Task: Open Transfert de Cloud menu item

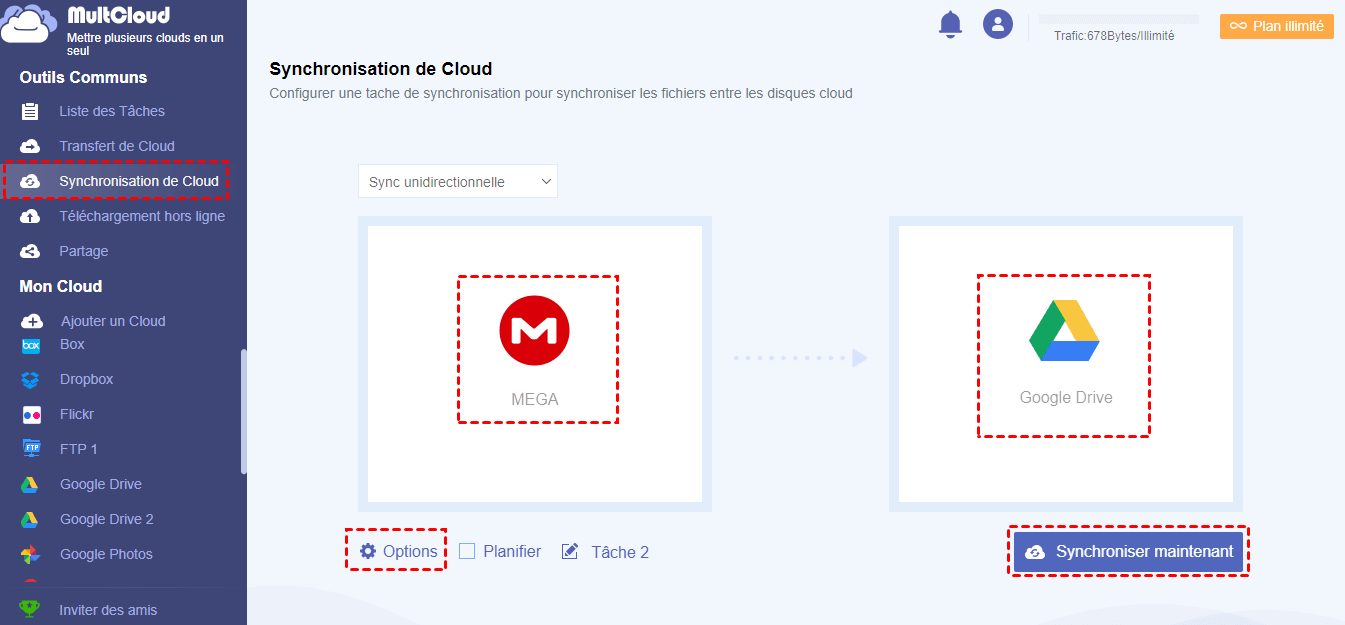Action: [x=117, y=146]
